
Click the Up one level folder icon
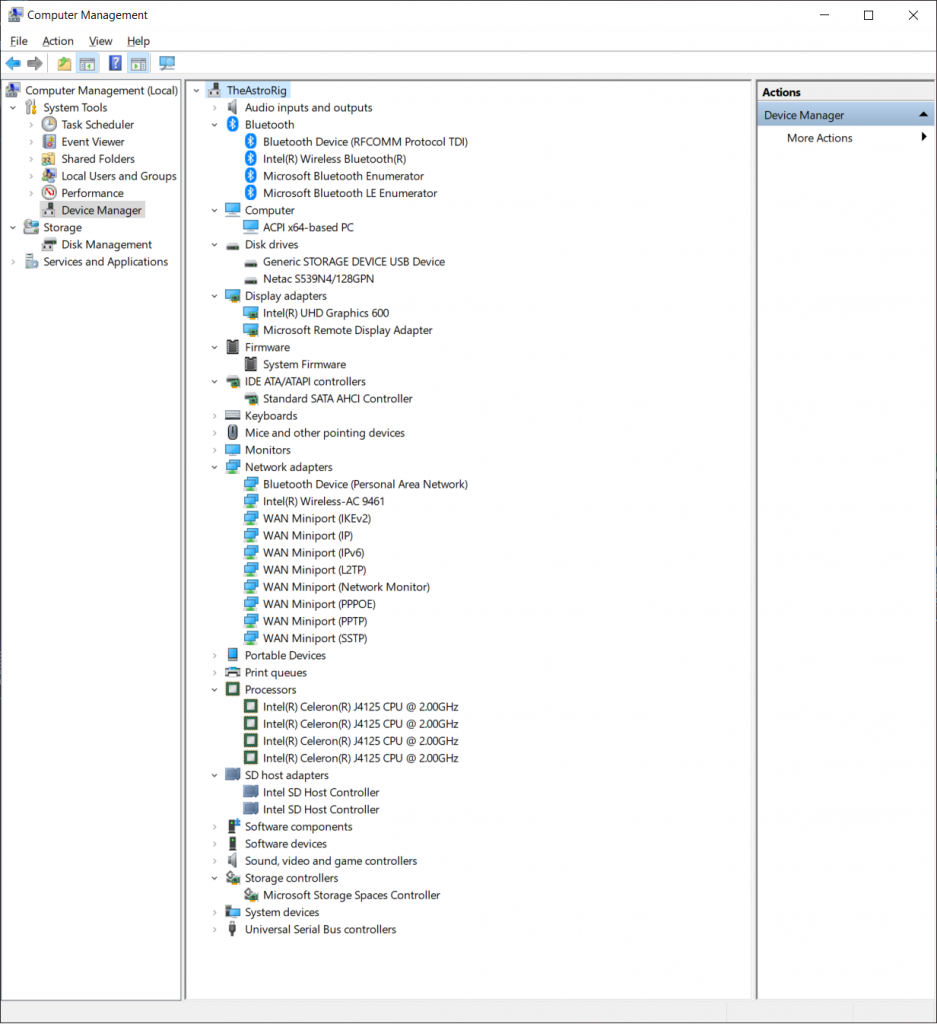pyautogui.click(x=64, y=63)
